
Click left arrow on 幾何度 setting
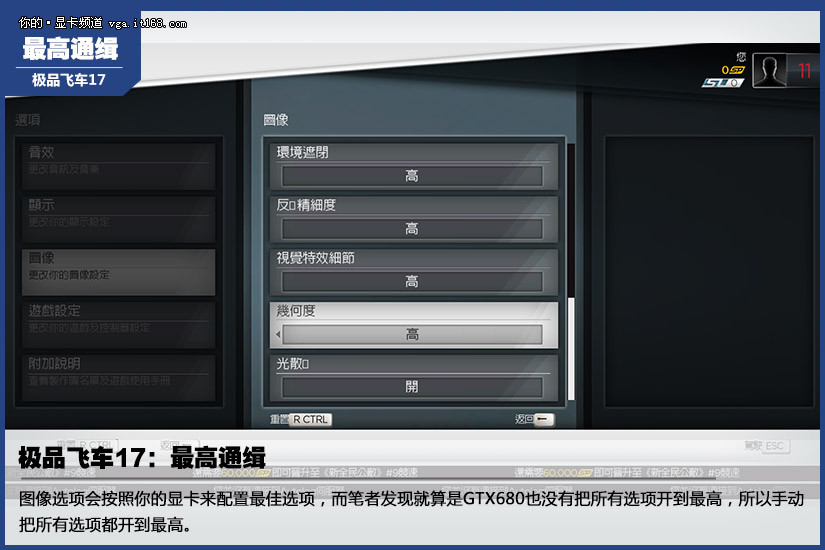[278, 334]
